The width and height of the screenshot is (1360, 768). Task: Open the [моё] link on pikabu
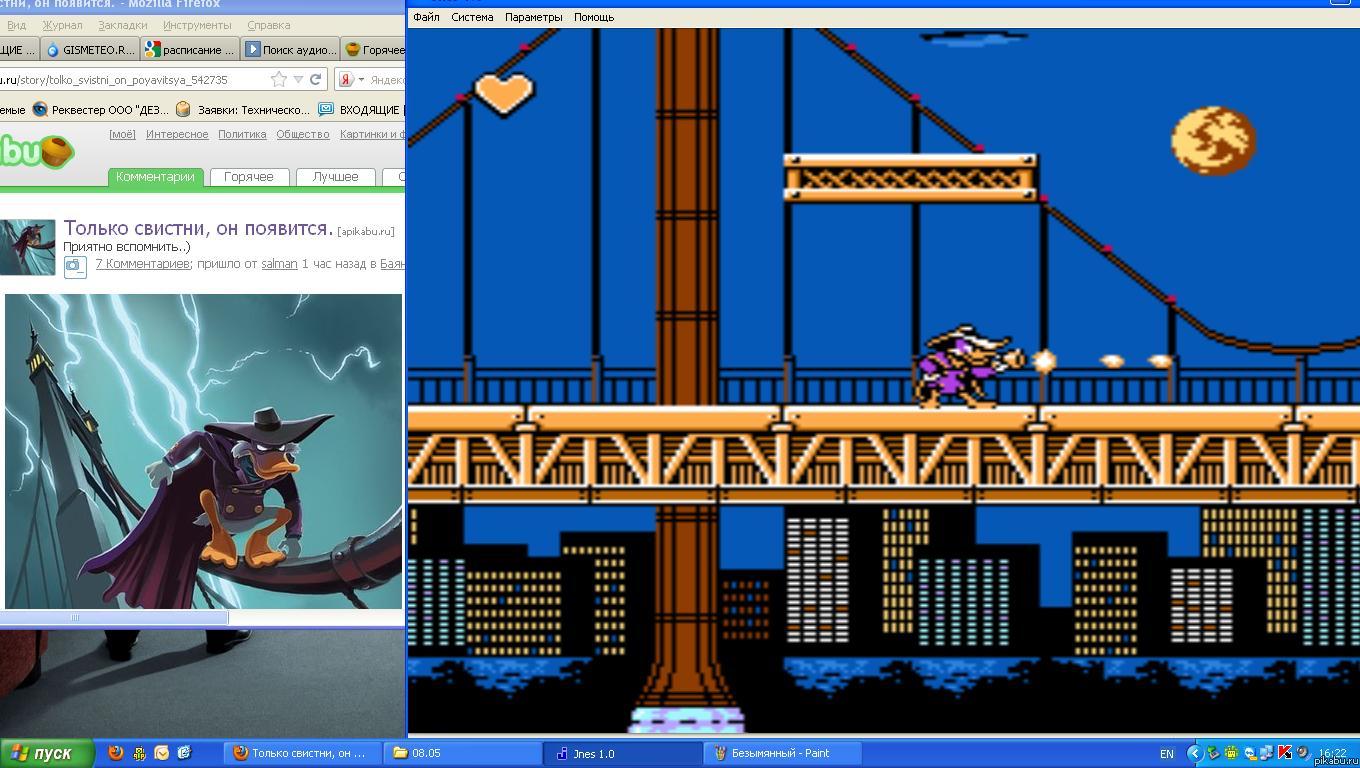tap(122, 134)
